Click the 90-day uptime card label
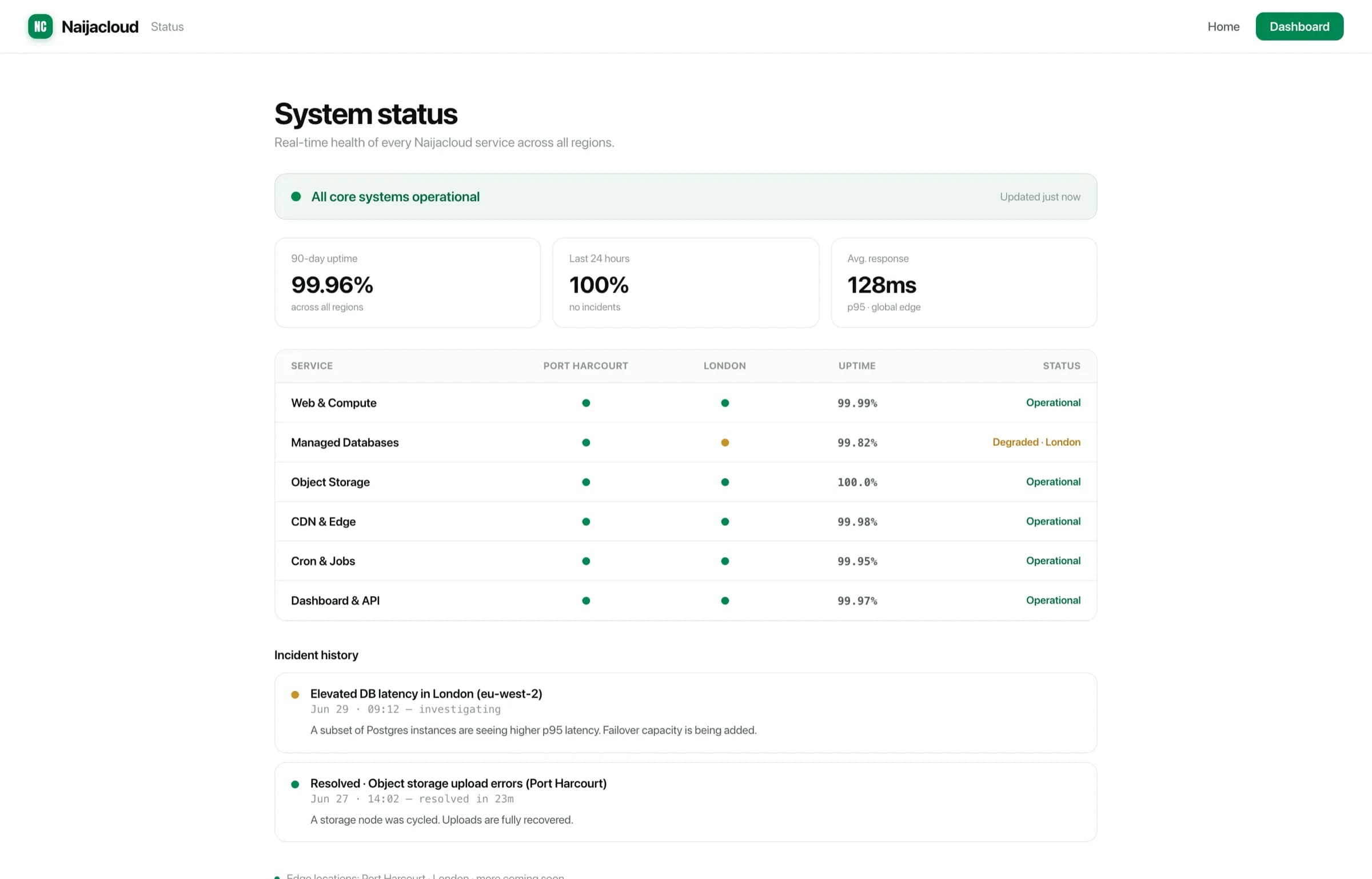This screenshot has width=1372, height=879. coord(324,258)
